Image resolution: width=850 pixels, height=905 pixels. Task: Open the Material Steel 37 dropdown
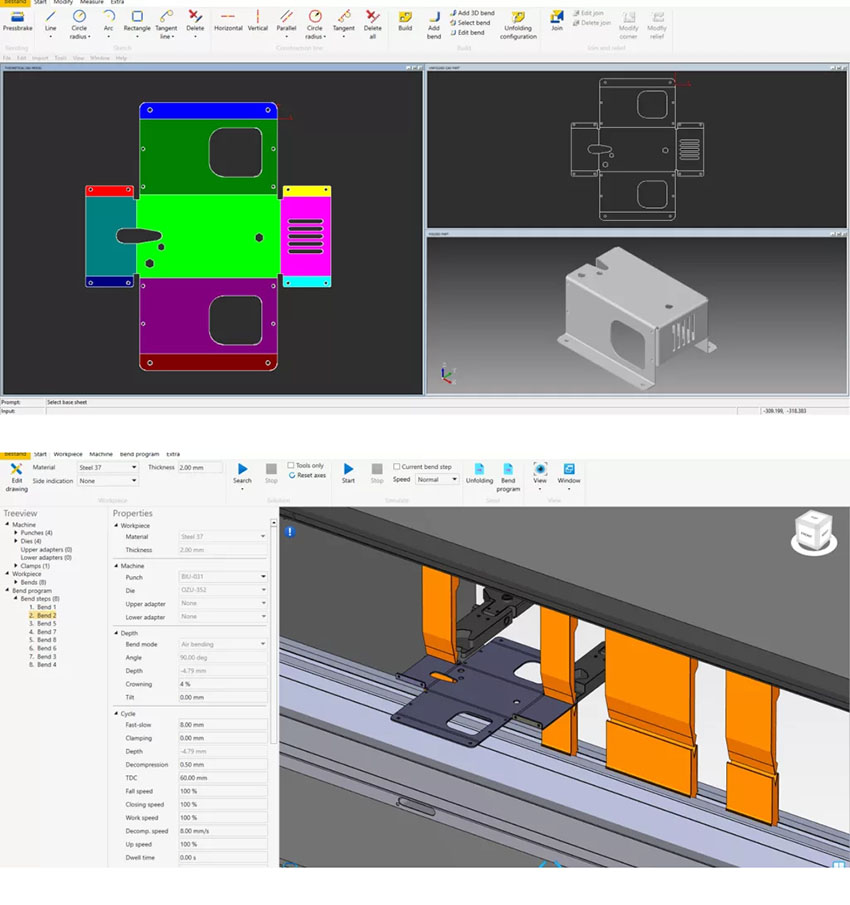[107, 467]
